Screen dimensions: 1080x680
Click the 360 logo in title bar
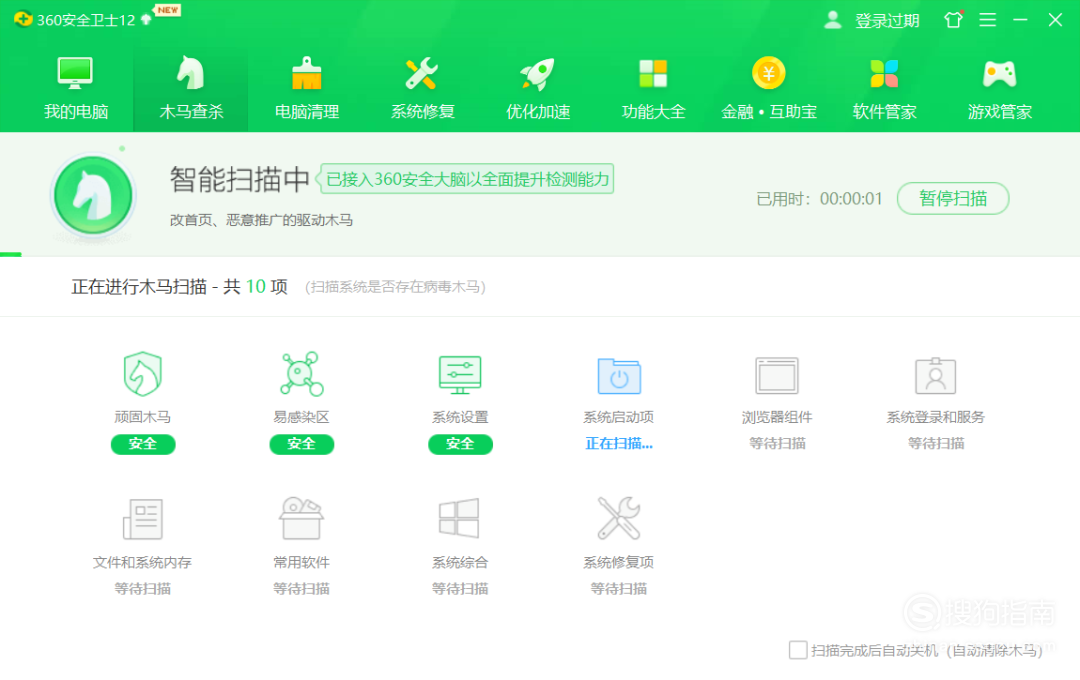pyautogui.click(x=23, y=19)
